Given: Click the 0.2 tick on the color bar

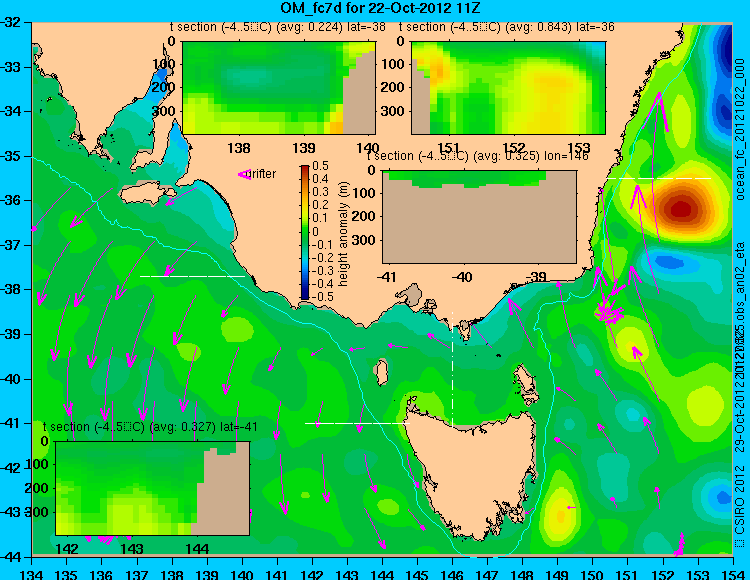Looking at the screenshot, I should (x=320, y=205).
